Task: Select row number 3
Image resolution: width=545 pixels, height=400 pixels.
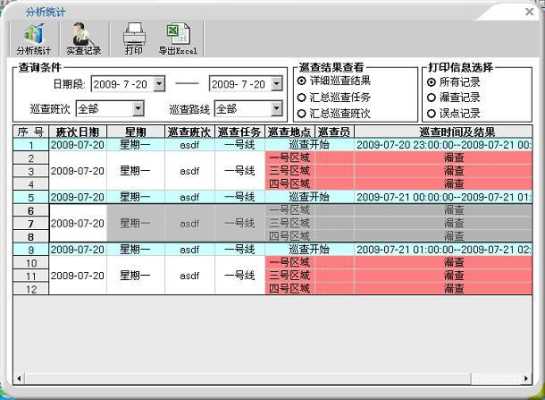Action: pos(31,171)
